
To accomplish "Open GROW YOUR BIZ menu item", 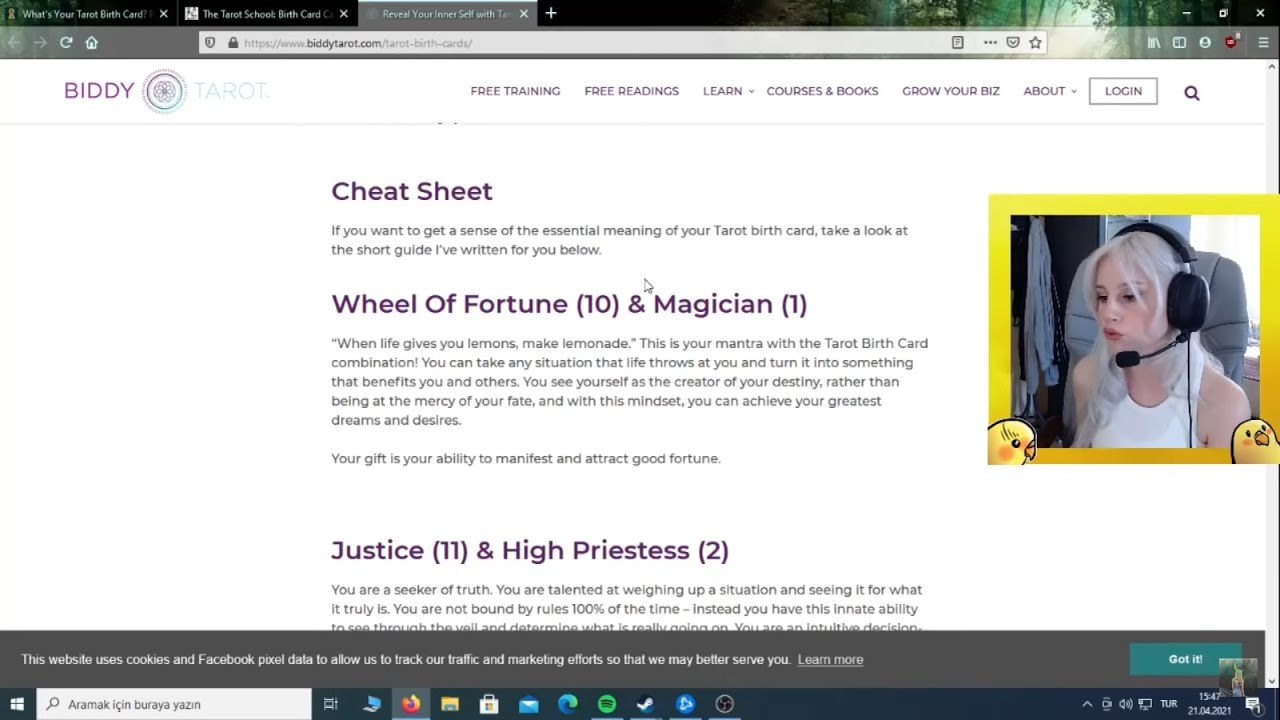I will 950,91.
